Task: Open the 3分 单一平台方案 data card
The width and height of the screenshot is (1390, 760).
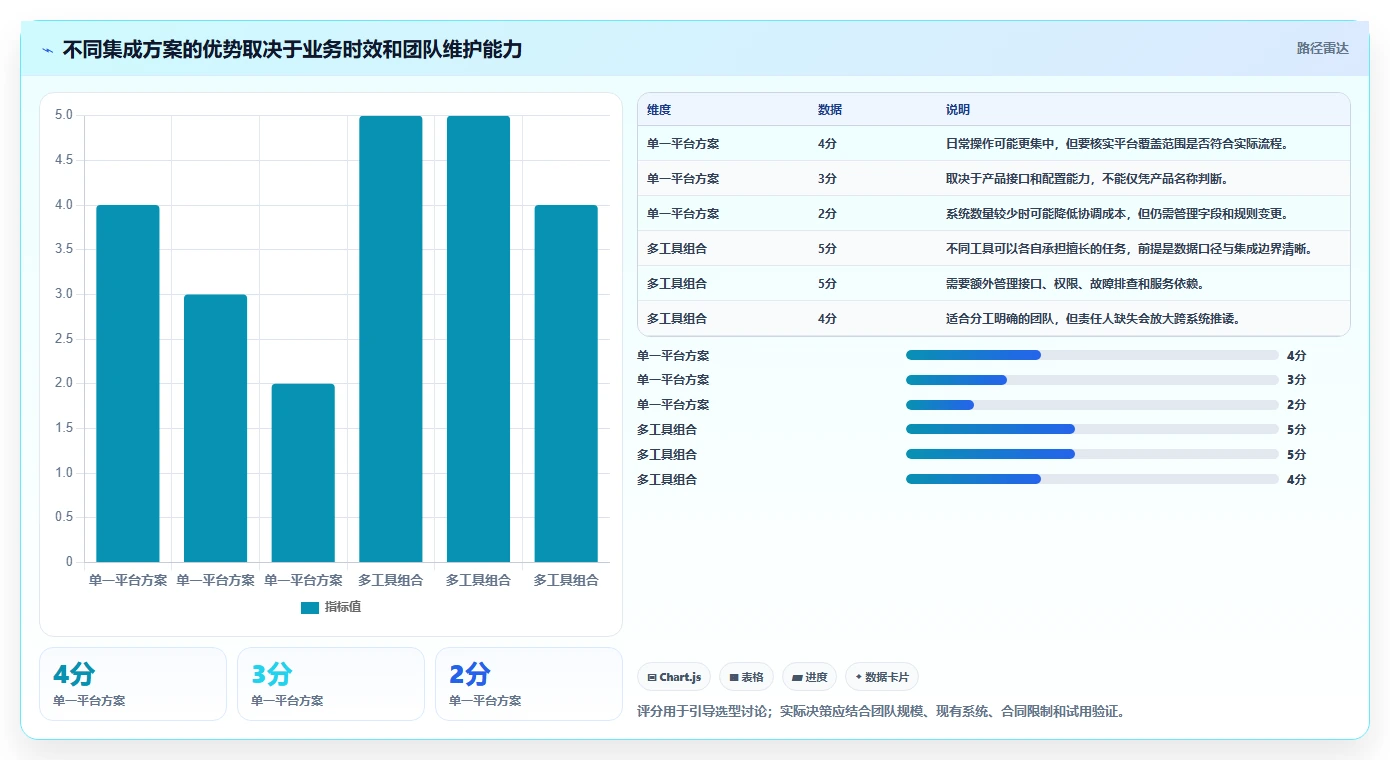Action: [331, 684]
